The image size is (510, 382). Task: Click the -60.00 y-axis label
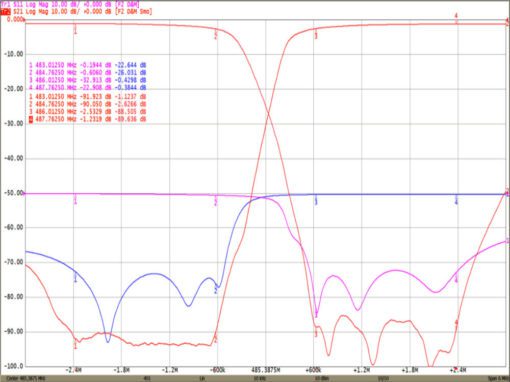(14, 227)
